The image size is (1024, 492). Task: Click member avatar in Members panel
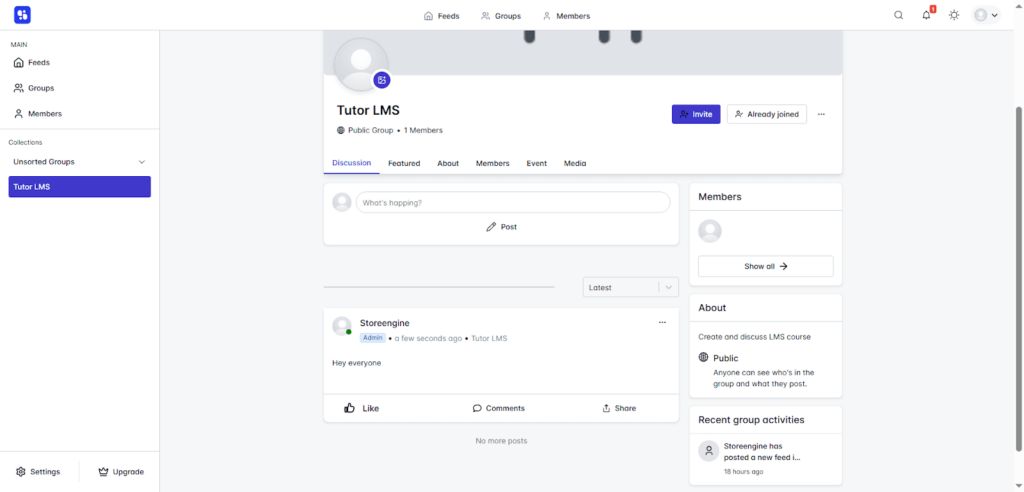click(x=710, y=231)
